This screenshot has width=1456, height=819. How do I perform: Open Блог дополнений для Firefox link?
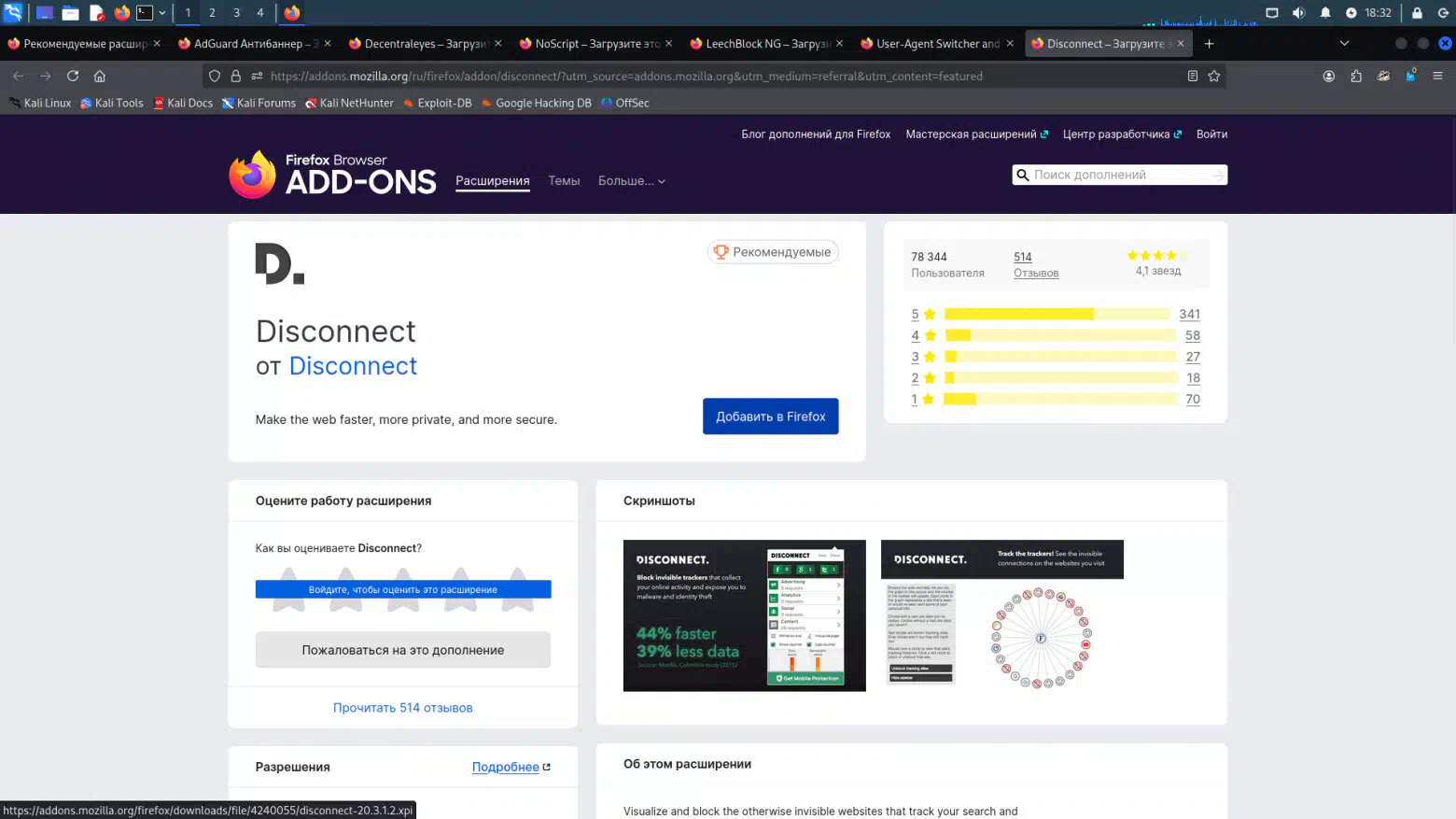(816, 134)
